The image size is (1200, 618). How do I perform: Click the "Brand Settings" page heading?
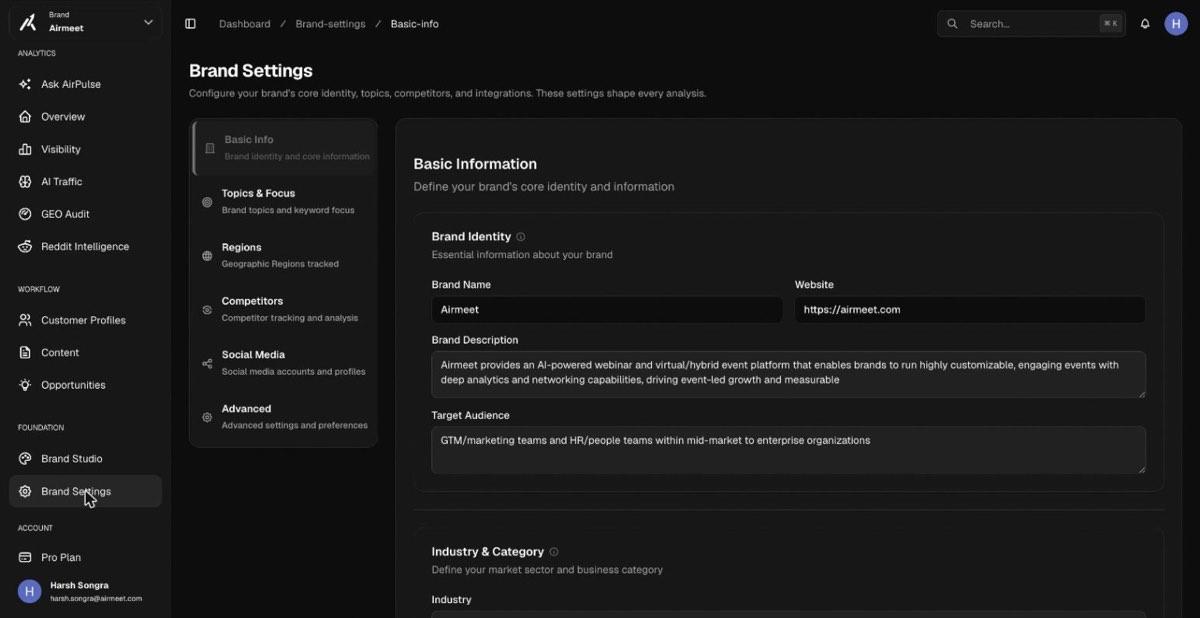(x=251, y=71)
